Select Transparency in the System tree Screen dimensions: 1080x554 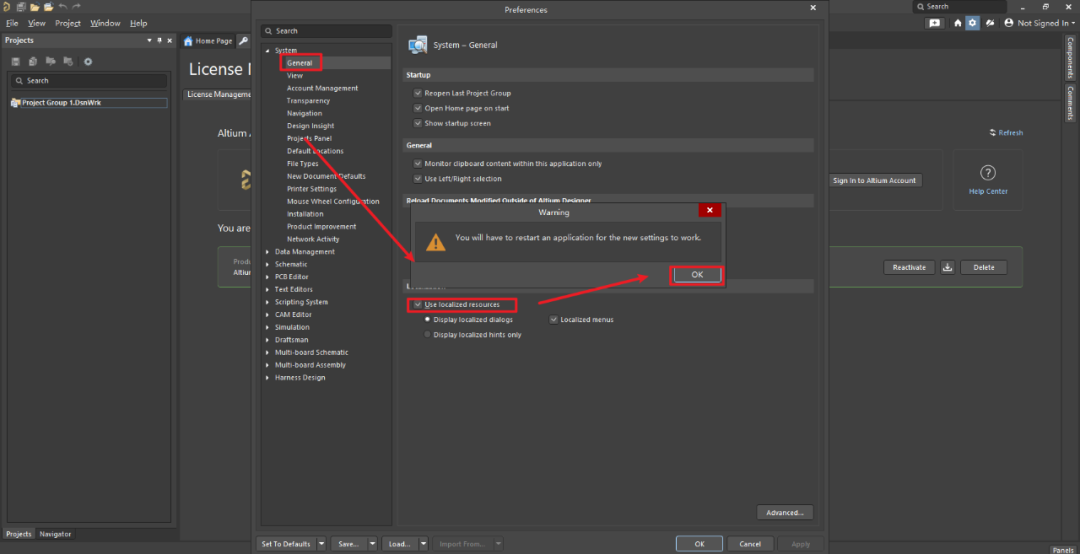[x=308, y=101]
